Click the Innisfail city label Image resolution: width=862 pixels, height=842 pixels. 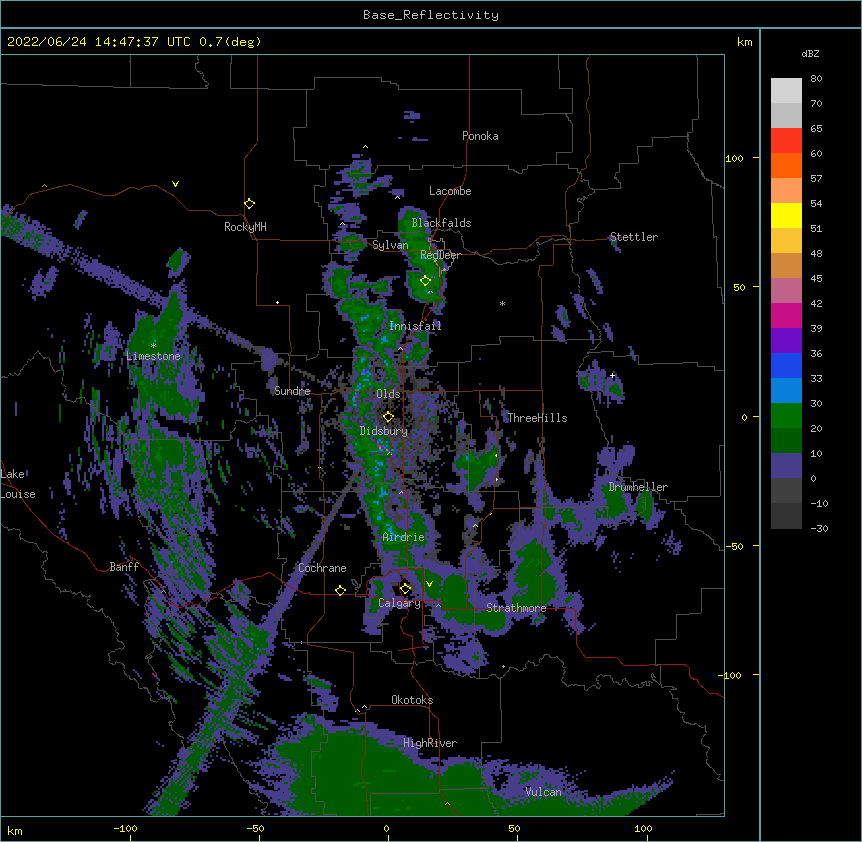(415, 326)
